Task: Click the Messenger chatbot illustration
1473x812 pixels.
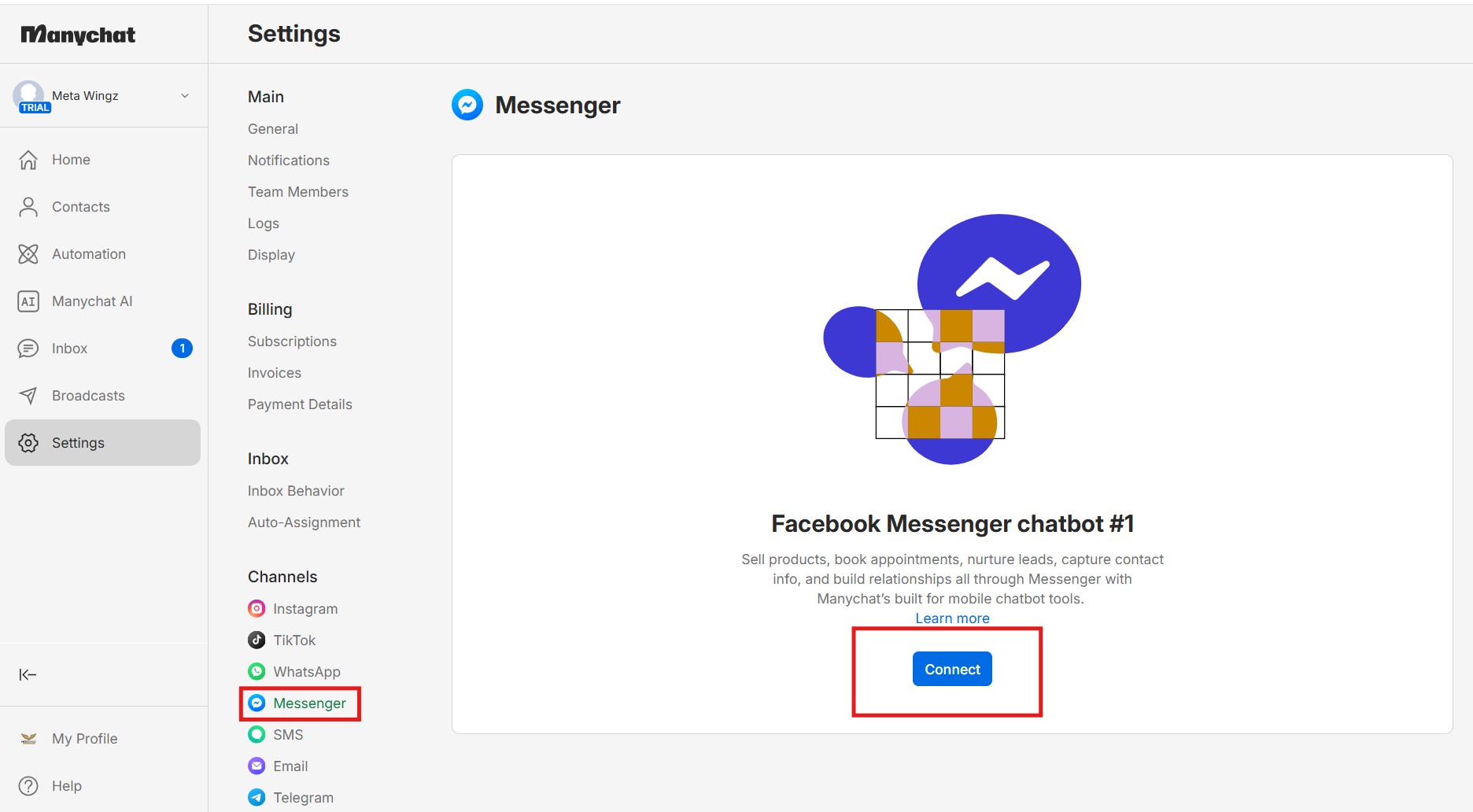Action: [x=952, y=339]
